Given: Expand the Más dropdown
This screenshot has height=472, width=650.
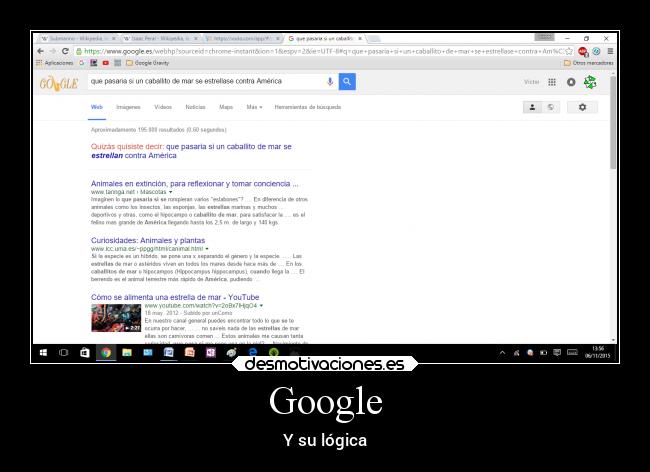Looking at the screenshot, I should pyautogui.click(x=254, y=107).
